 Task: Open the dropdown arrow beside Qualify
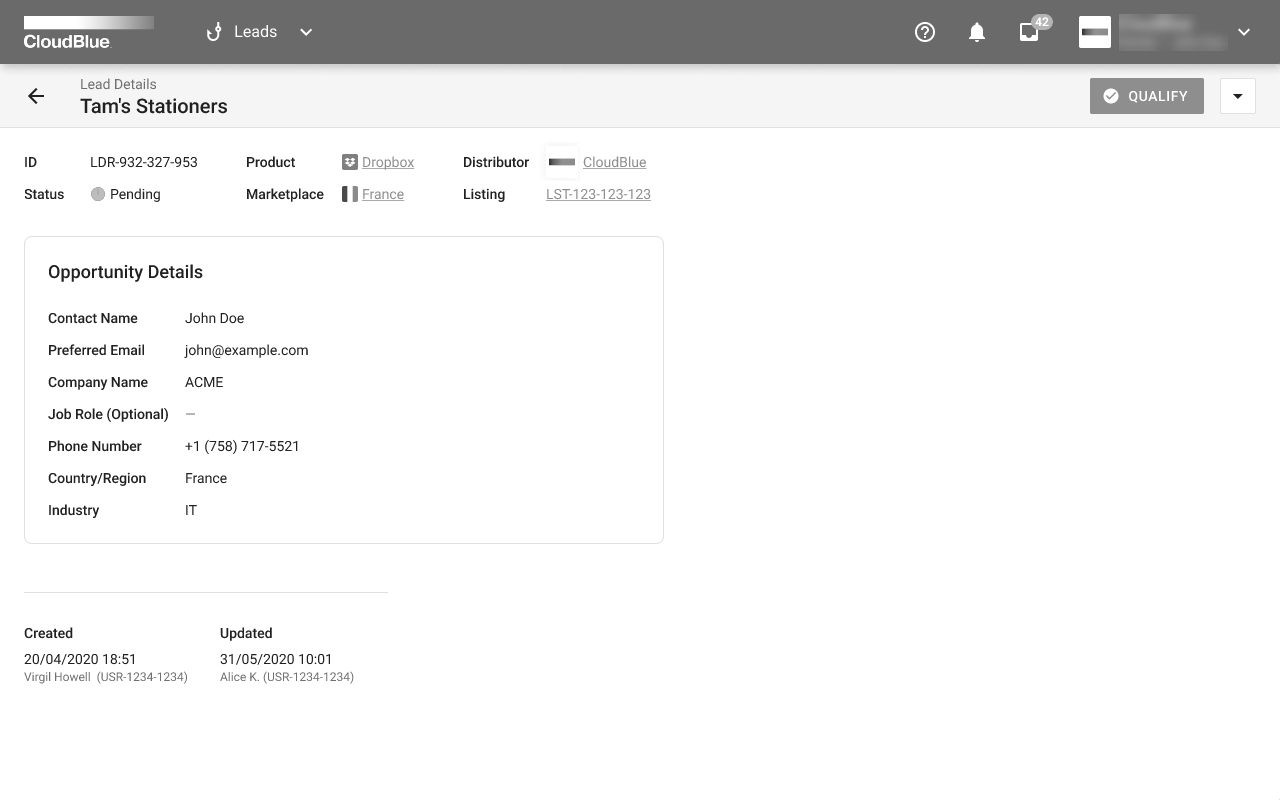(x=1238, y=96)
